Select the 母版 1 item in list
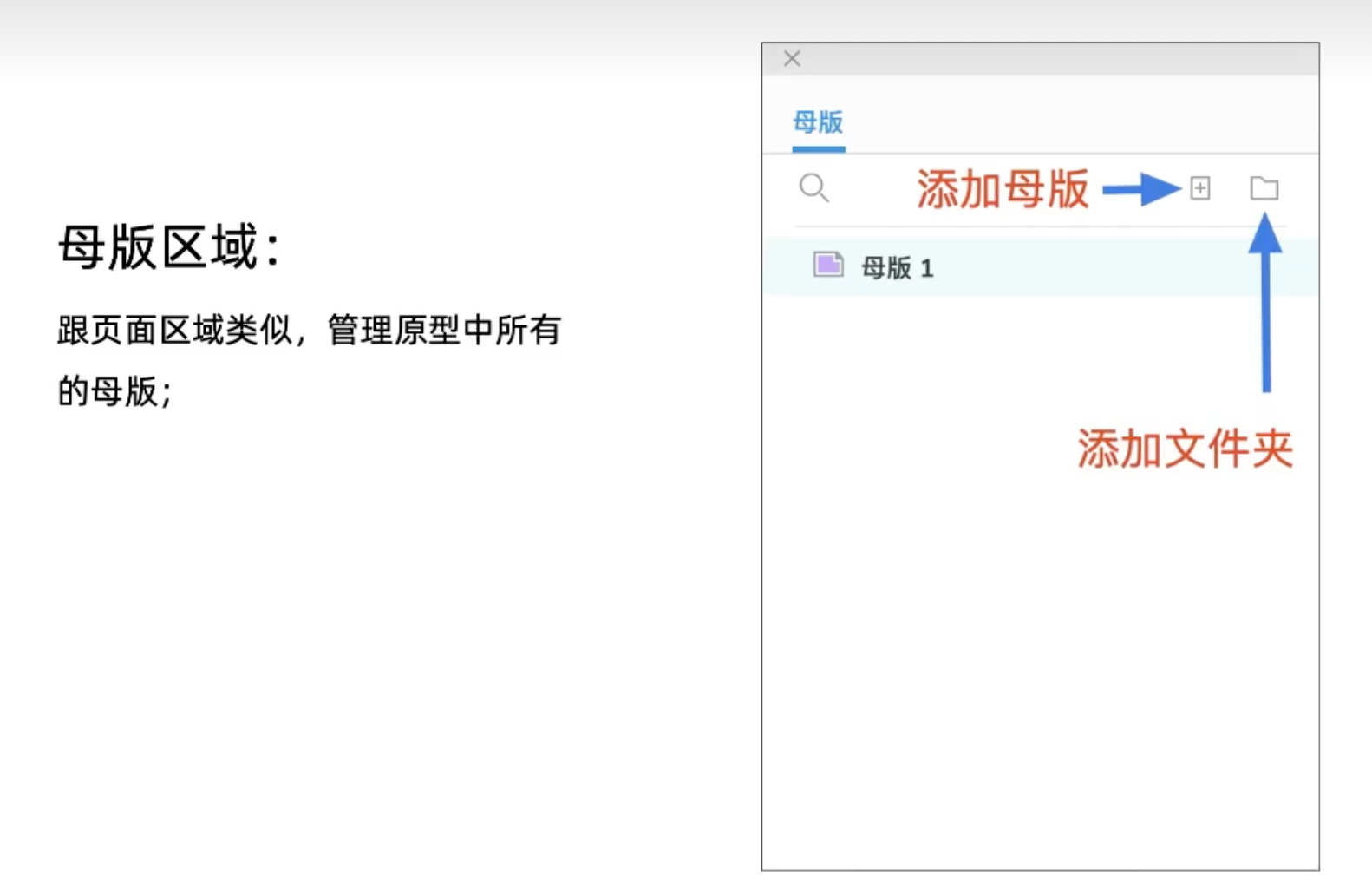 point(1041,267)
